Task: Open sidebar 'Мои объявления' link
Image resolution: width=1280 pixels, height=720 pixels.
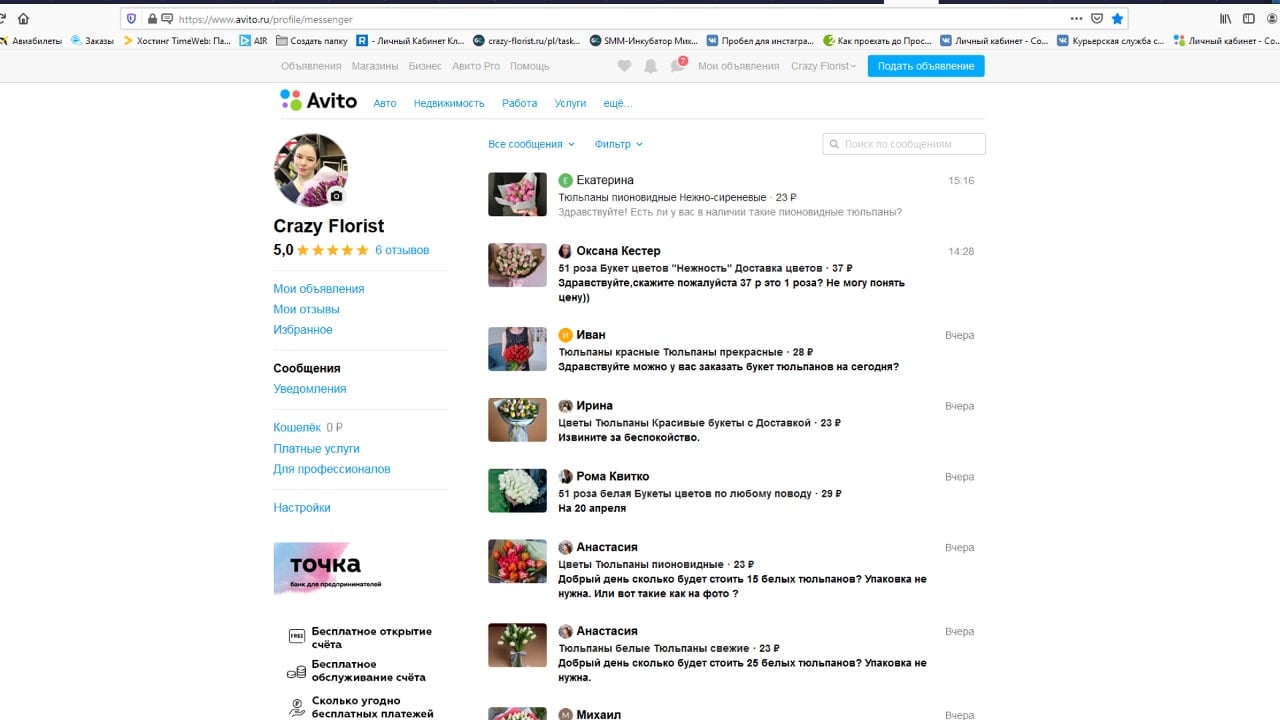Action: click(319, 289)
